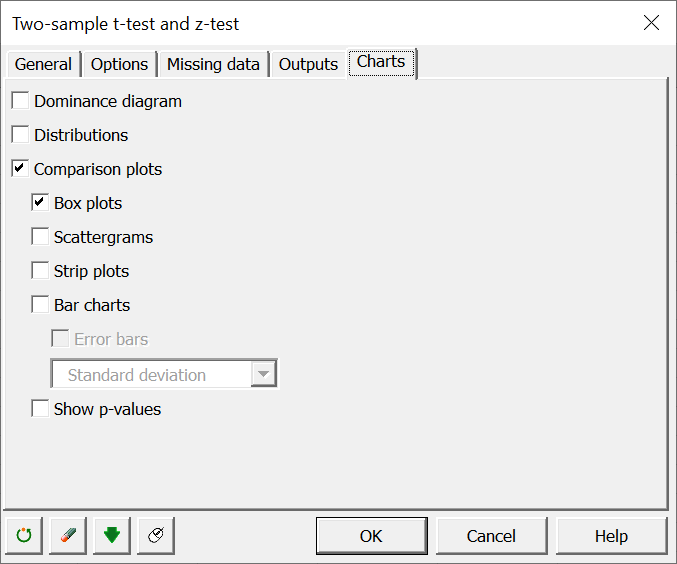Close the Two-sample t-test dialog
Viewport: 677px width, 564px height.
[x=651, y=23]
